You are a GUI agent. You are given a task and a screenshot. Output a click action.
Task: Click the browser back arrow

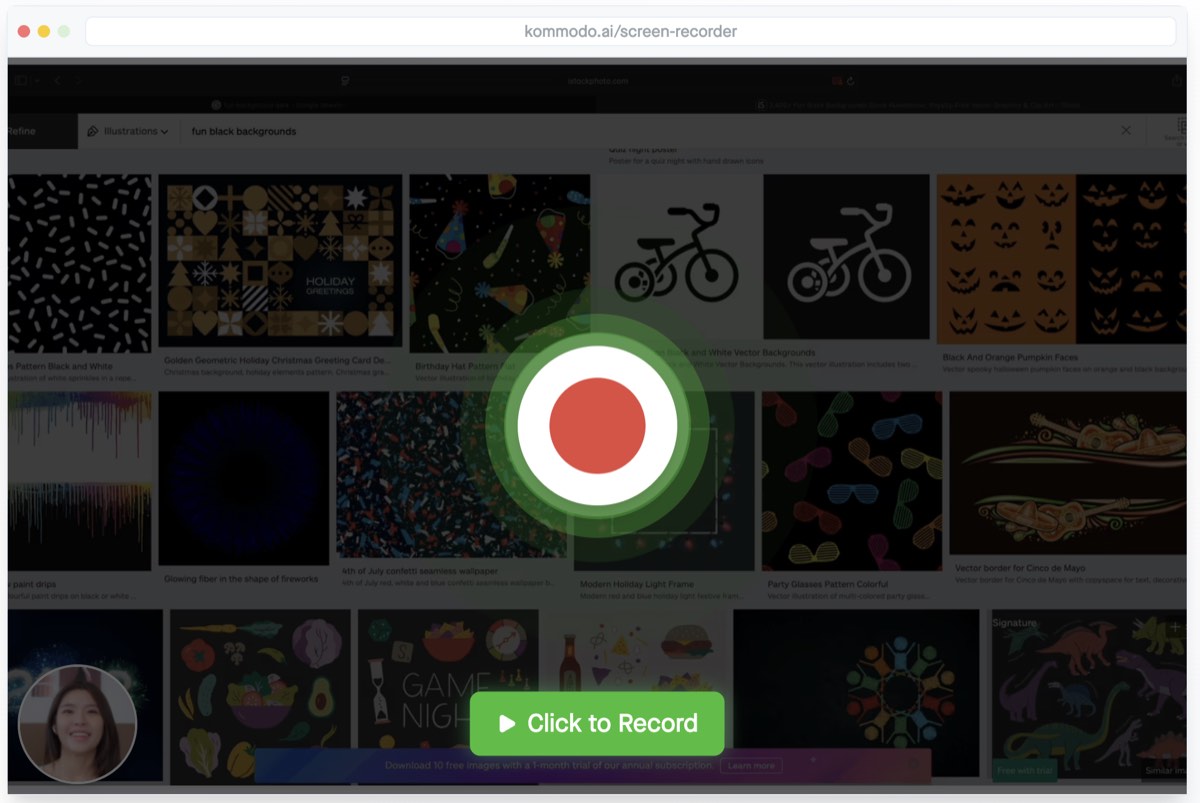pyautogui.click(x=58, y=80)
